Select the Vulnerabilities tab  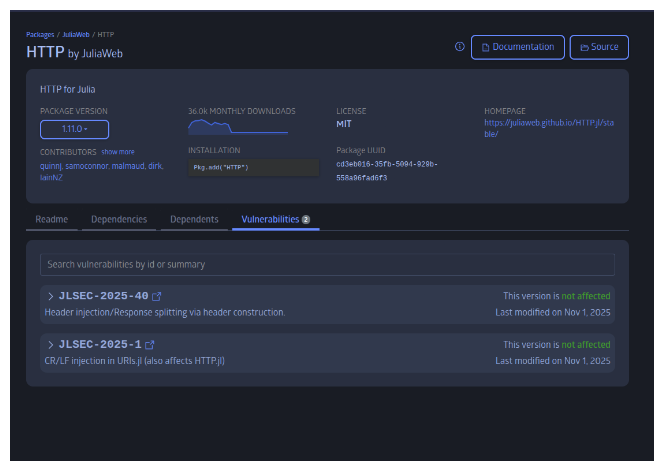tap(276, 219)
